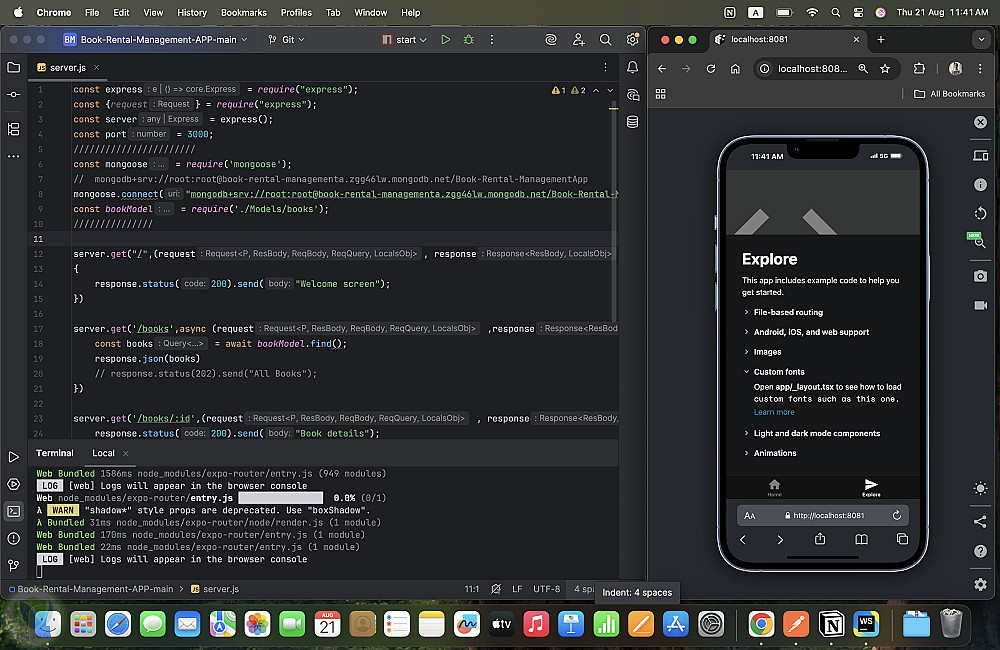The image size is (1000, 650).
Task: Take a device screenshot camera icon
Action: [x=980, y=276]
